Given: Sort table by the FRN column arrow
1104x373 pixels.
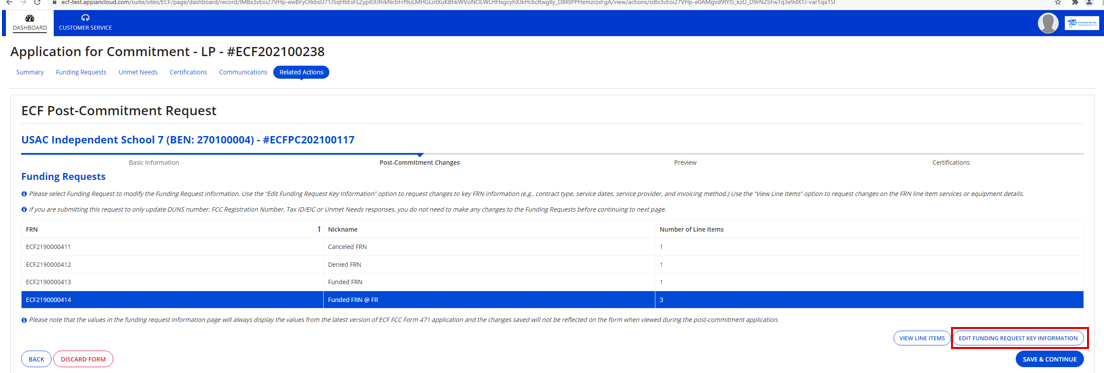Looking at the screenshot, I should coord(319,229).
